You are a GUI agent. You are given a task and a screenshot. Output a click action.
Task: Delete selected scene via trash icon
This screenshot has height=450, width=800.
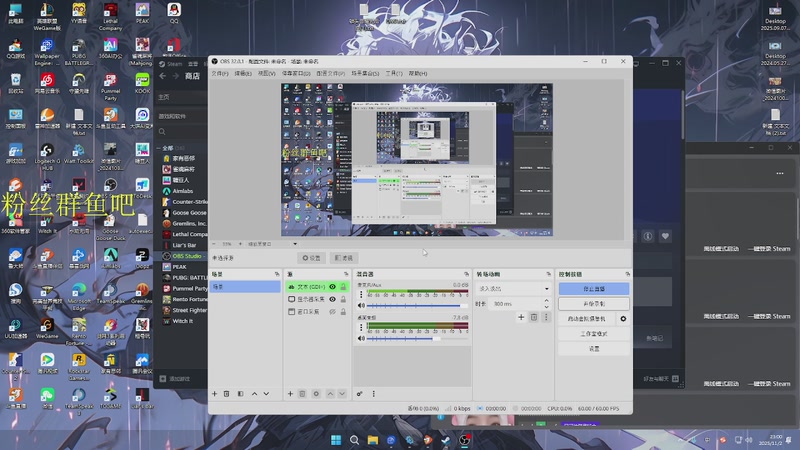click(227, 394)
